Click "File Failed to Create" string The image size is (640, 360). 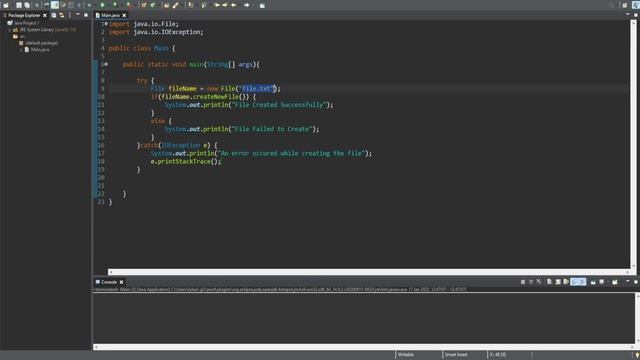click(x=273, y=129)
